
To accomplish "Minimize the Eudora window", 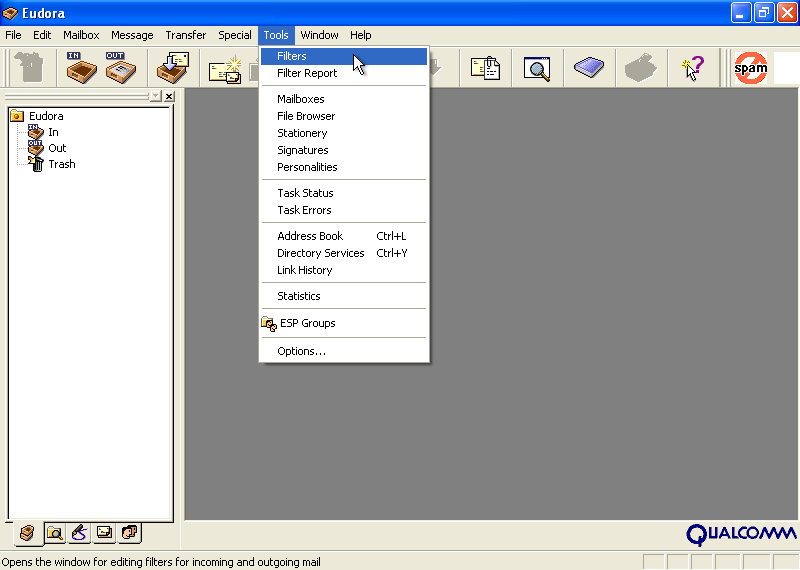I will point(740,13).
